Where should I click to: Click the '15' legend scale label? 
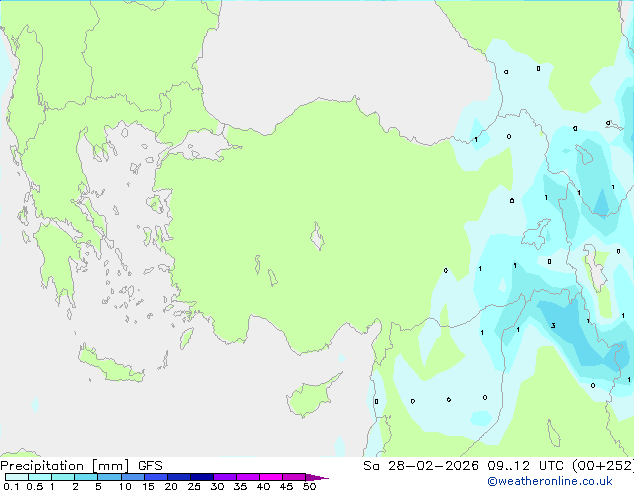148,486
